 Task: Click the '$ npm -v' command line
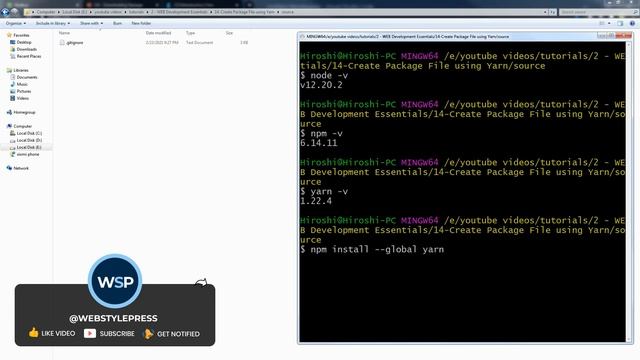point(322,133)
